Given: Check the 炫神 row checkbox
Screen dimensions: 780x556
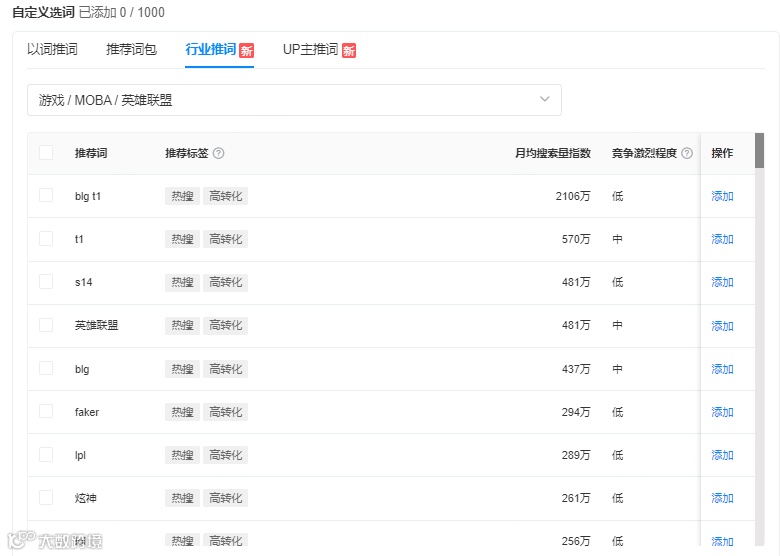Looking at the screenshot, I should point(46,497).
